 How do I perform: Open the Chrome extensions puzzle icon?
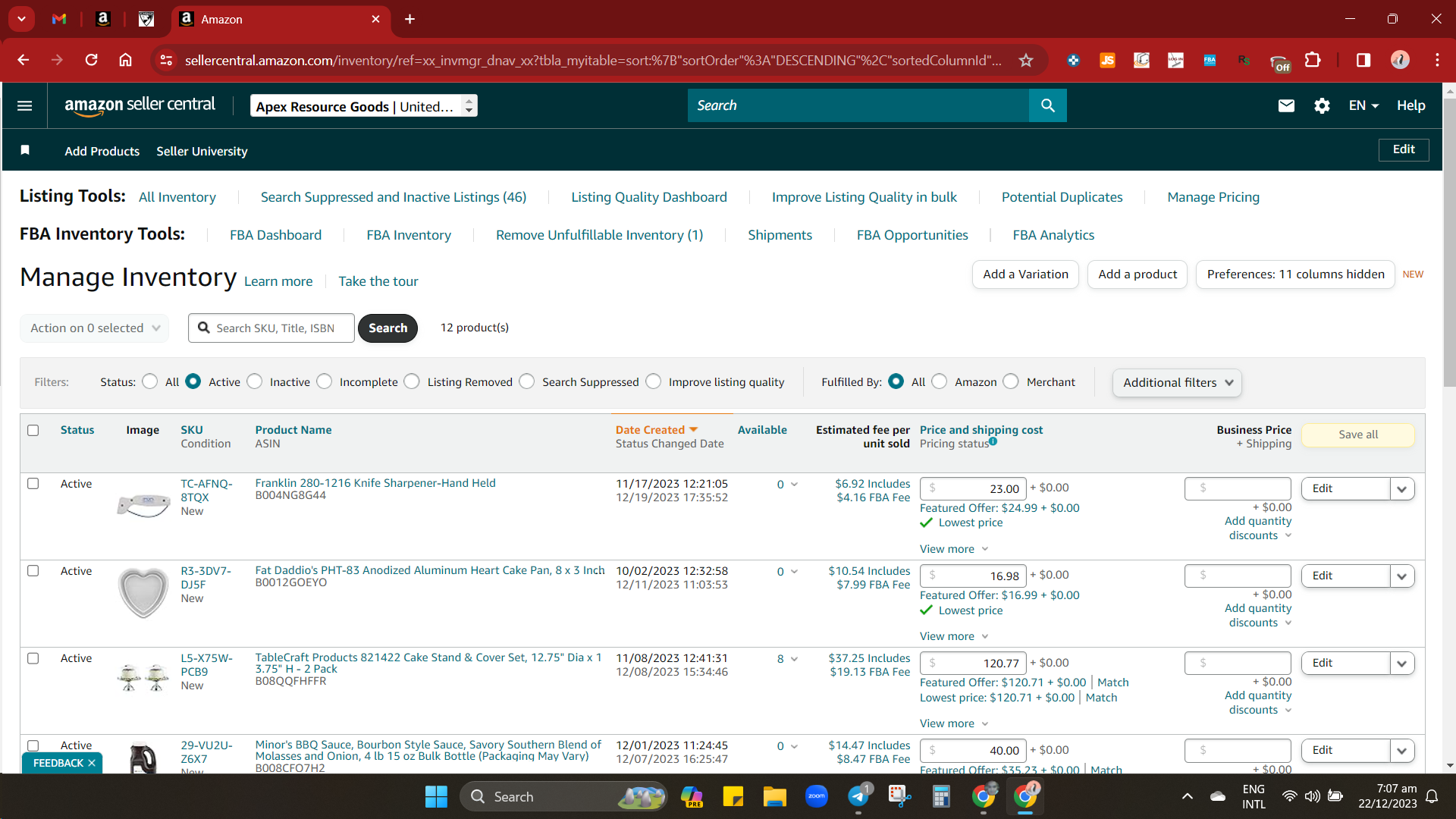tap(1313, 60)
